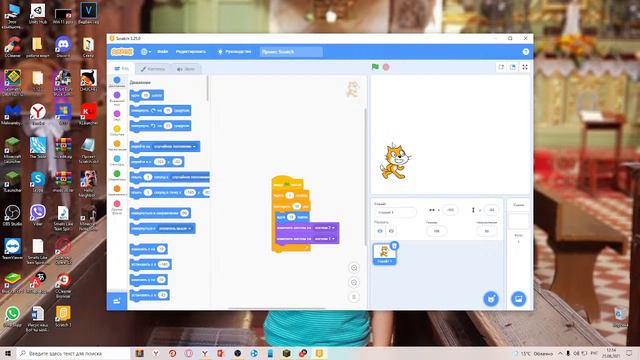
Task: Select the Переменные dark-orange category
Action: pos(117,191)
